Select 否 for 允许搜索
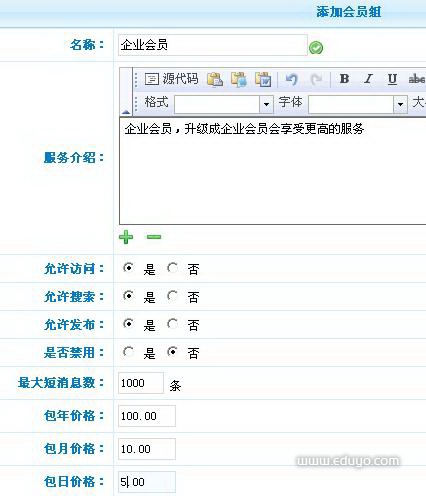The width and height of the screenshot is (426, 496). coord(172,296)
